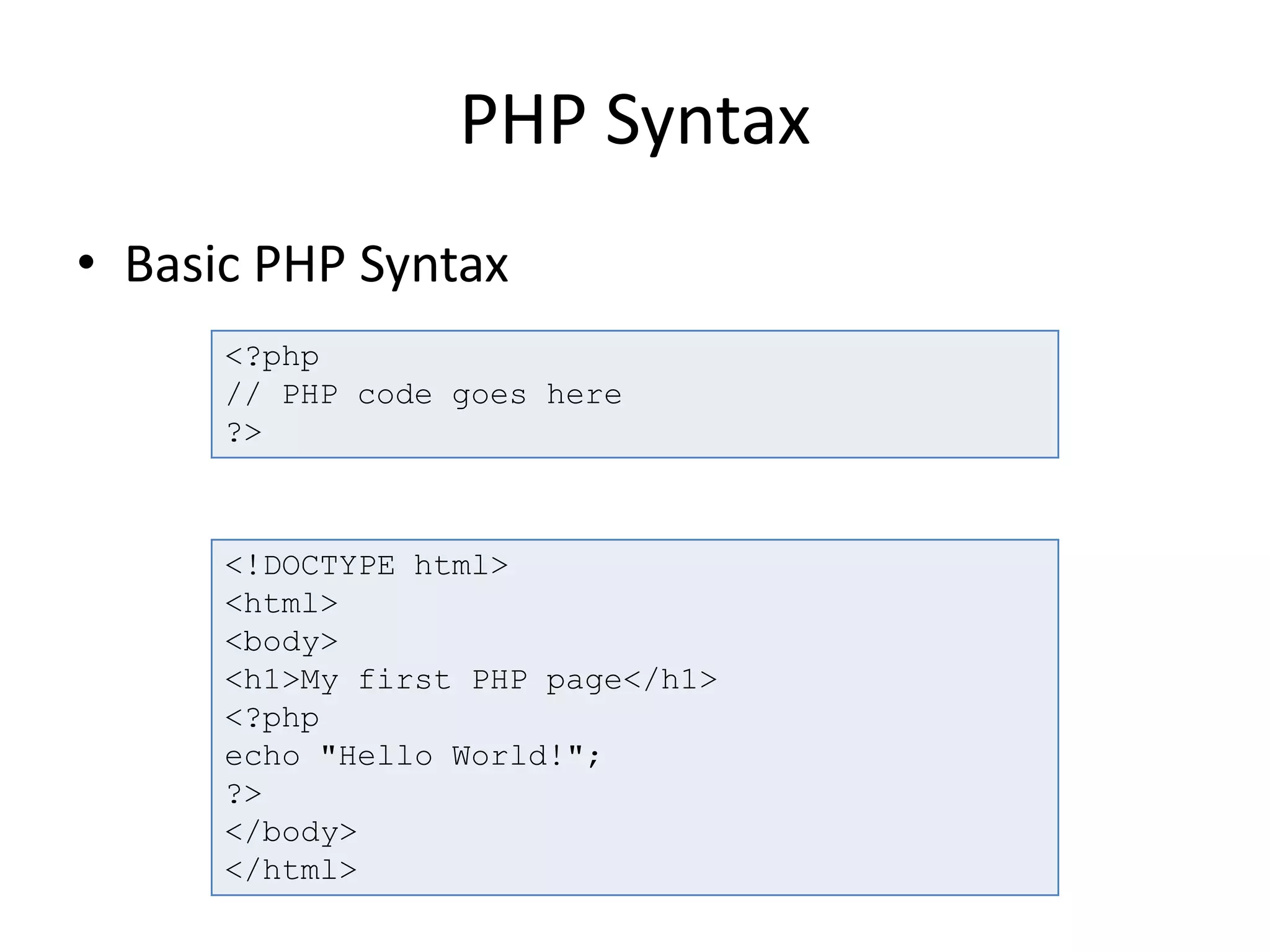Click '// PHP code goes here' comment line
The height and width of the screenshot is (952, 1270).
click(424, 395)
